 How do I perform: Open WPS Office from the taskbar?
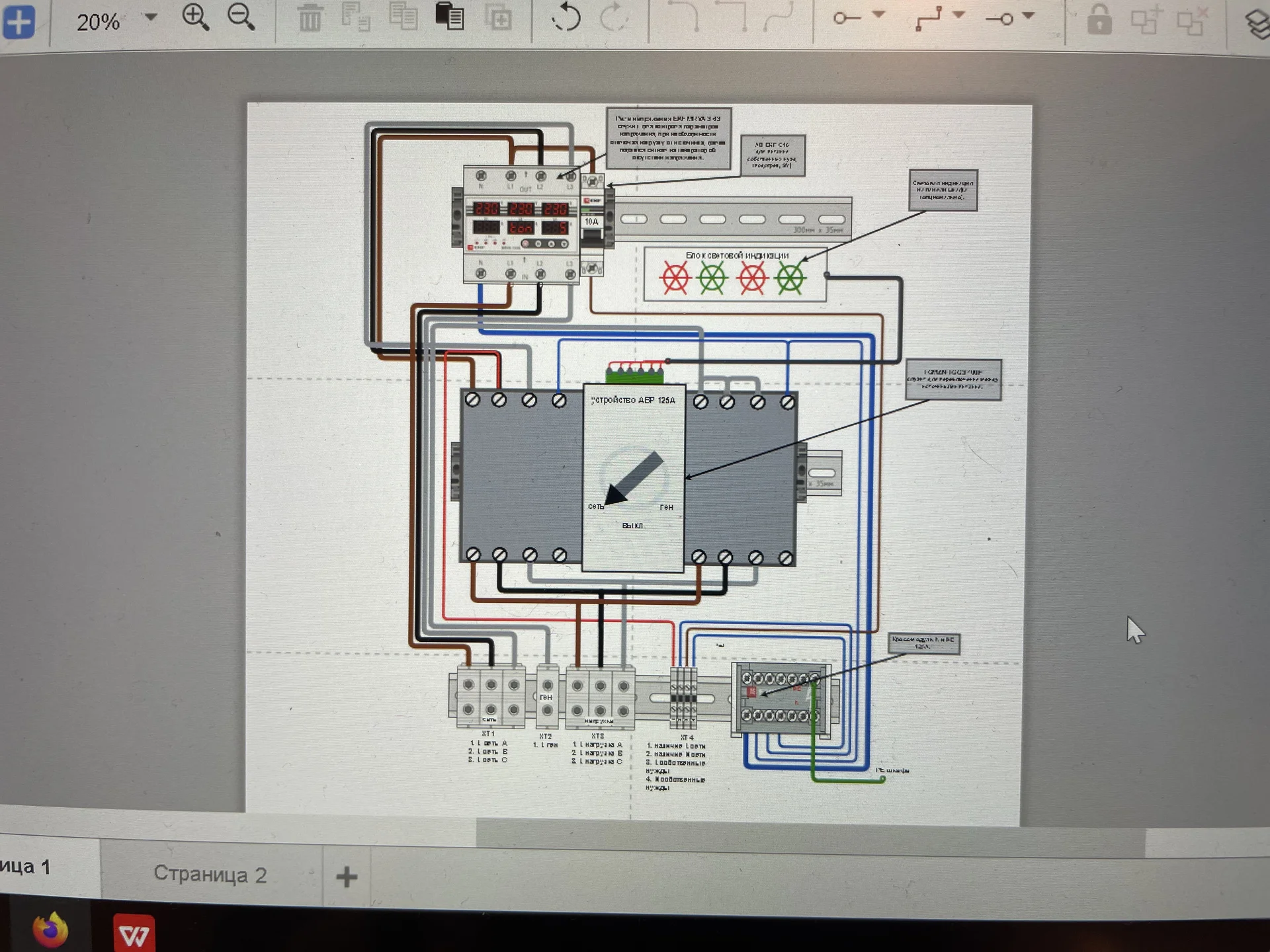[134, 933]
